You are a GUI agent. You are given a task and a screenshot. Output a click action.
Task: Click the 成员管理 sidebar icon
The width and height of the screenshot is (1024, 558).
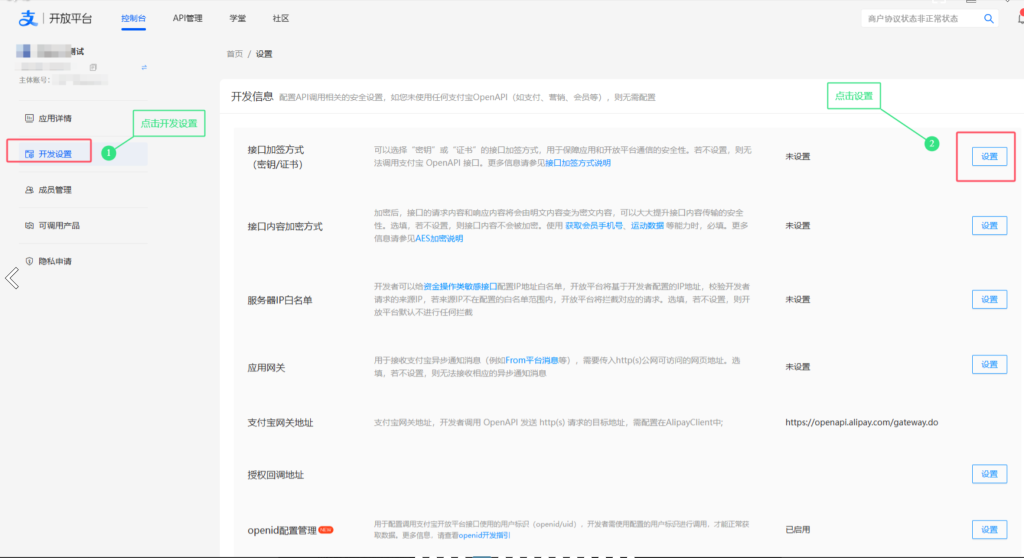[29, 190]
